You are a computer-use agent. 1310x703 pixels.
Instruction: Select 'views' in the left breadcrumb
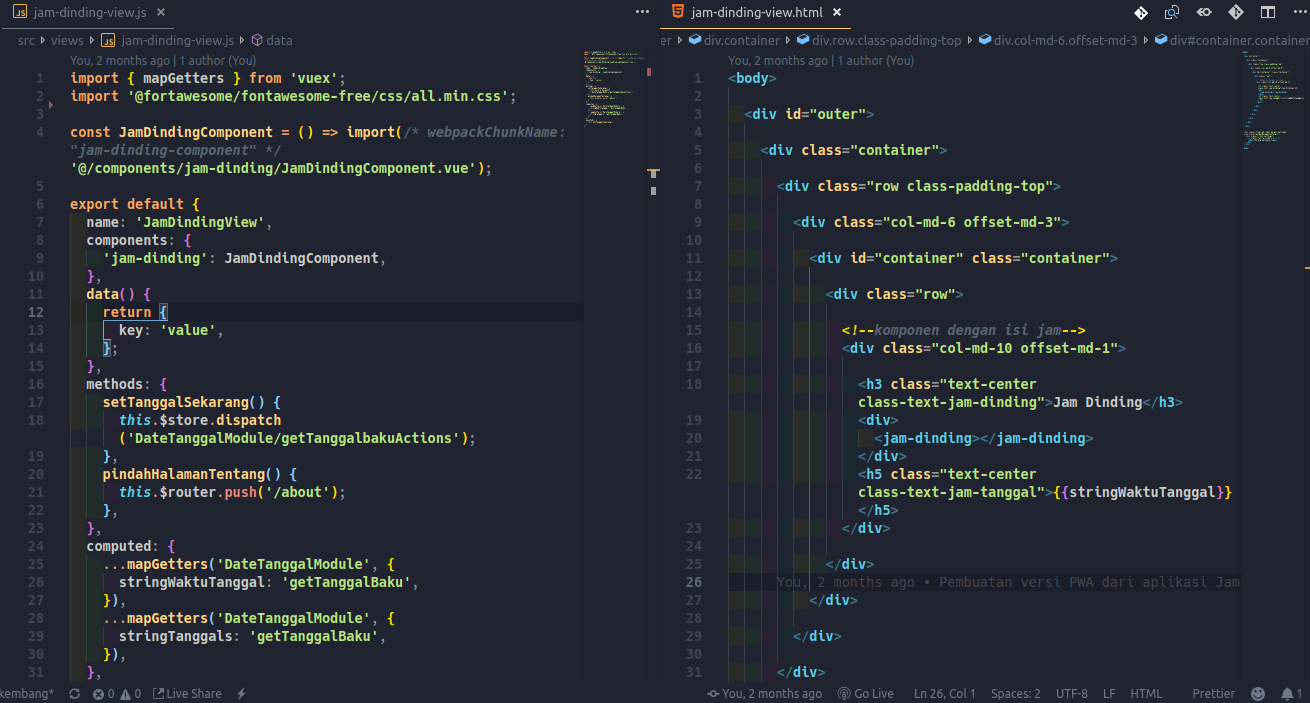67,40
